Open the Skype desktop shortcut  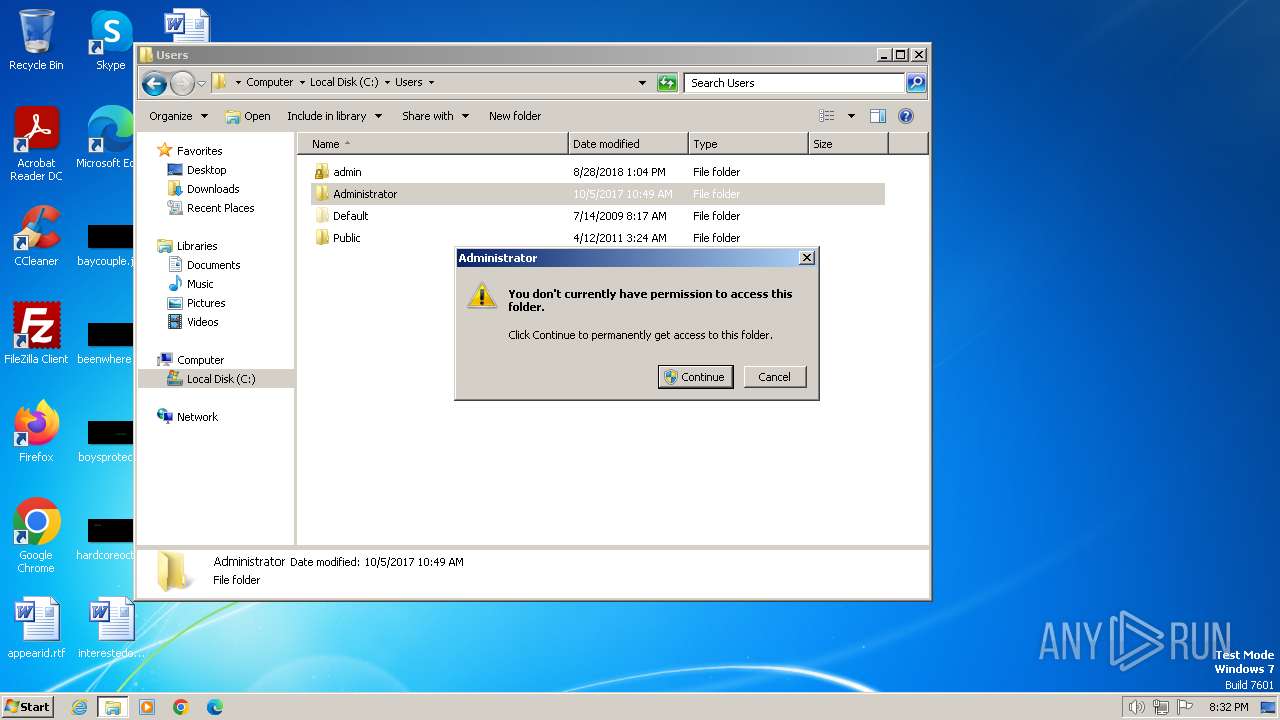click(111, 40)
